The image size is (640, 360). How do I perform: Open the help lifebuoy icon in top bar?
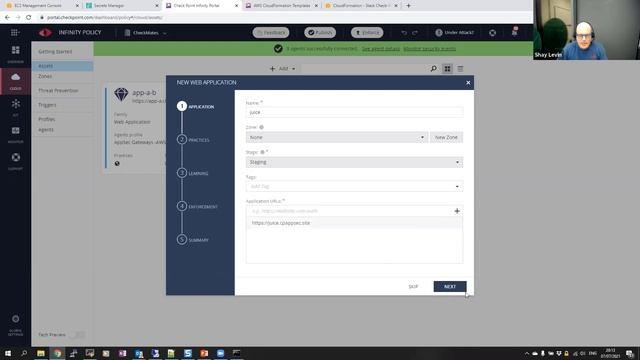(x=493, y=33)
